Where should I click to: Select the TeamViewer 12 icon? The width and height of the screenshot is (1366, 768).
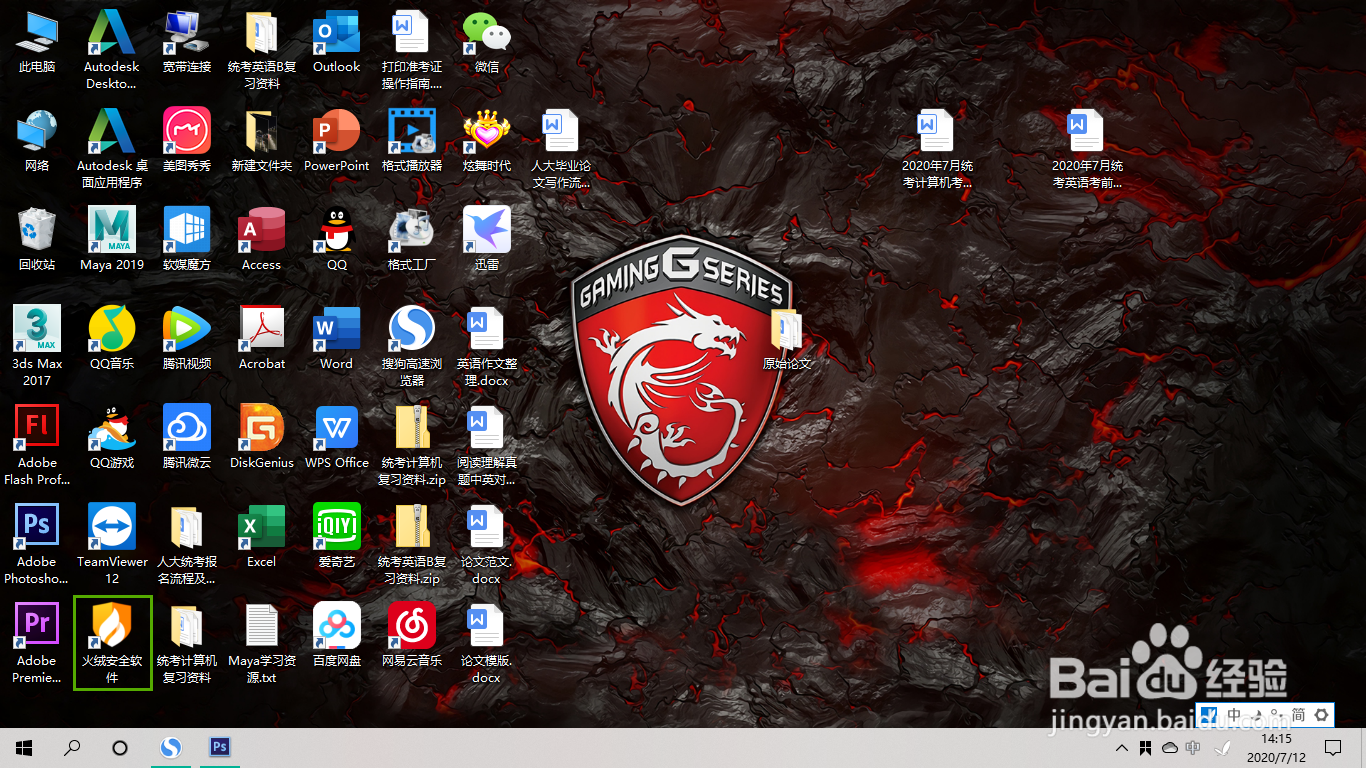(112, 544)
